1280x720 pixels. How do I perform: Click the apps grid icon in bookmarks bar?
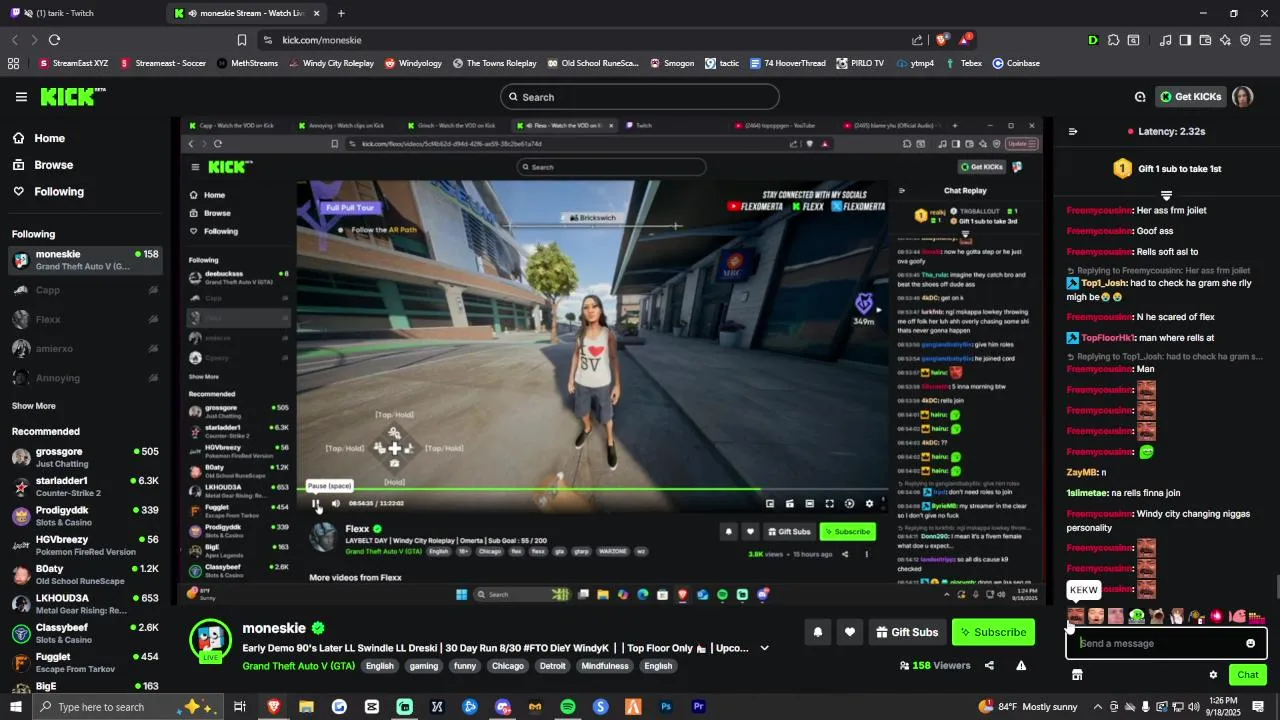(x=13, y=63)
